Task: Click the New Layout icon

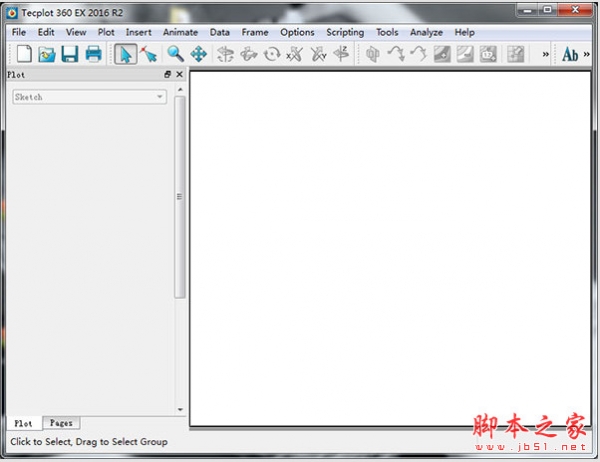Action: [x=24, y=54]
